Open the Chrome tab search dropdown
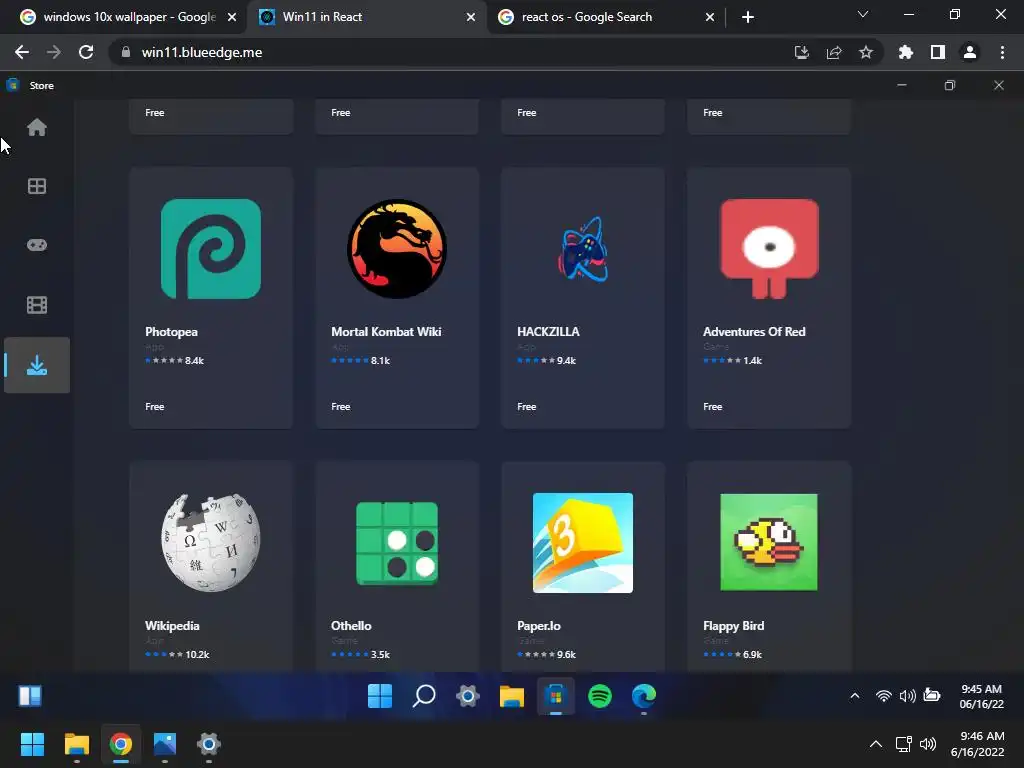 click(863, 14)
